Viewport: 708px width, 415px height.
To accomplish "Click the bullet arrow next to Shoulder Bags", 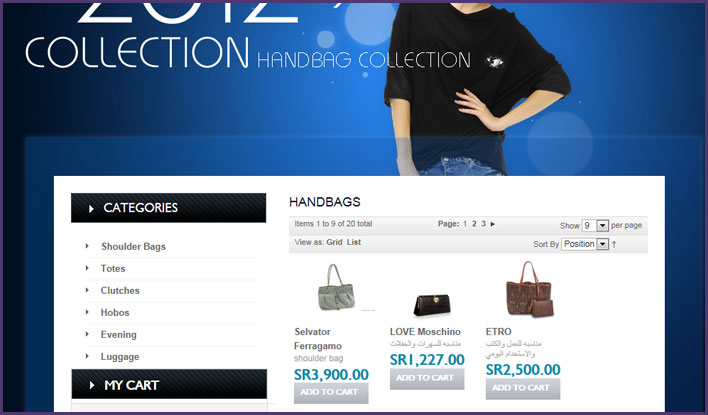I will [87, 246].
